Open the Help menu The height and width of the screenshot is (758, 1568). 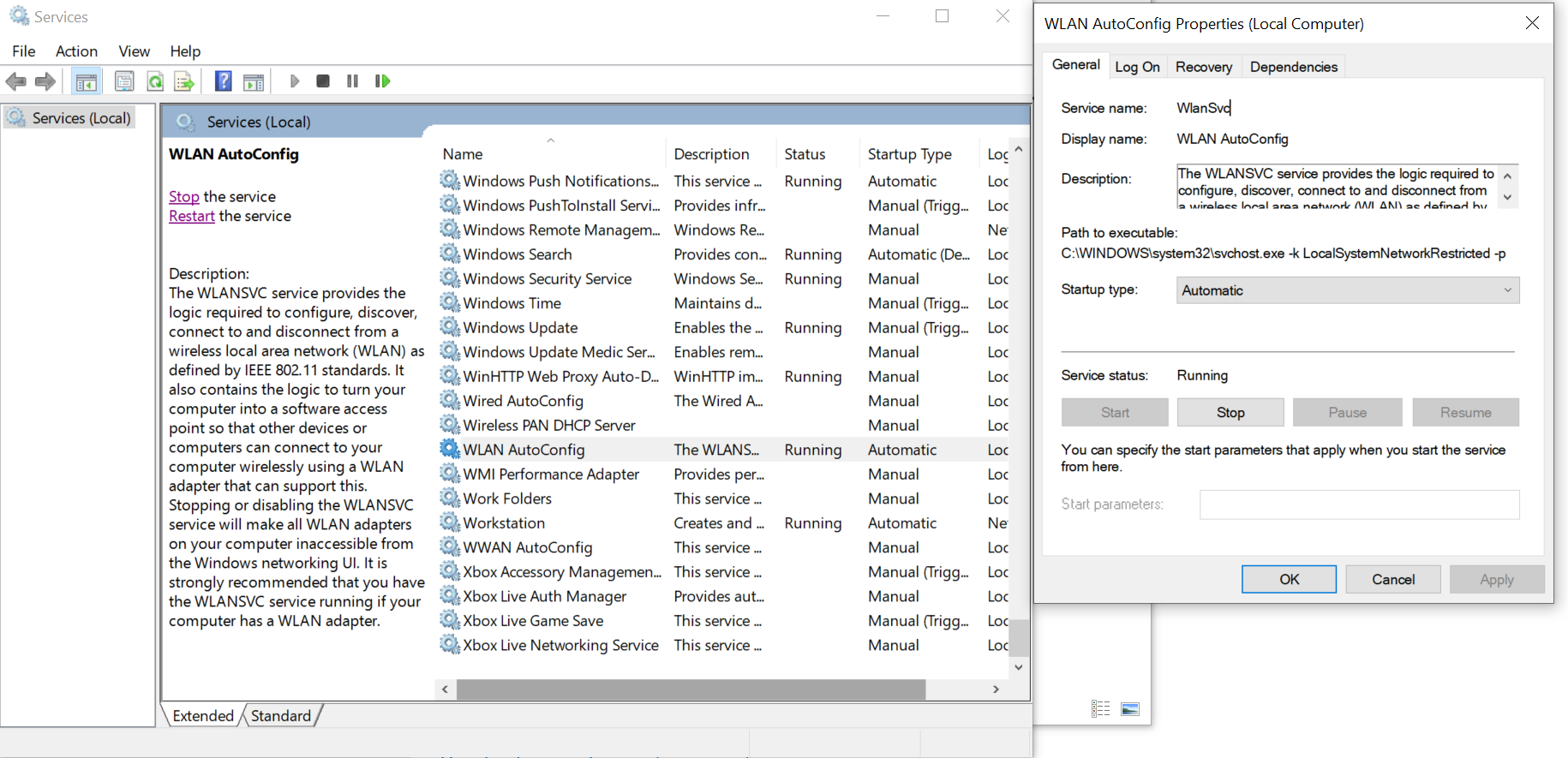pyautogui.click(x=185, y=51)
